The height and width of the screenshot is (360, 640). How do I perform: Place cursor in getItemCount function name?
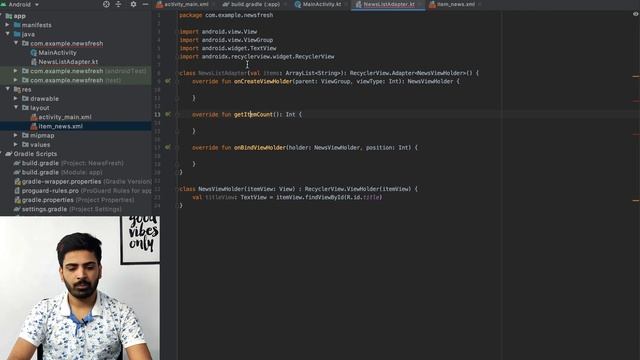tap(253, 115)
